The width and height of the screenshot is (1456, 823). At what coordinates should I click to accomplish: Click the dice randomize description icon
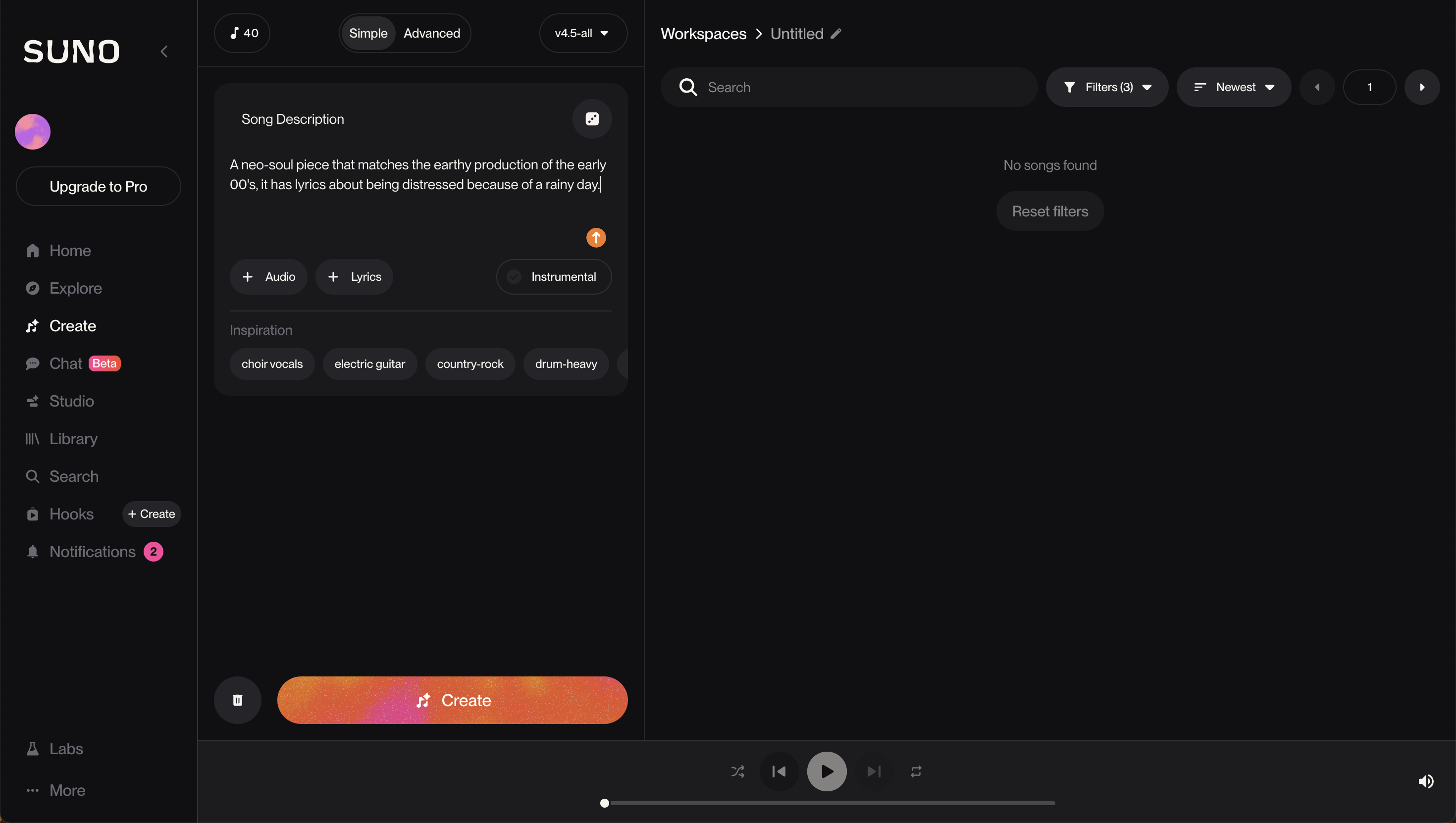pyautogui.click(x=592, y=119)
